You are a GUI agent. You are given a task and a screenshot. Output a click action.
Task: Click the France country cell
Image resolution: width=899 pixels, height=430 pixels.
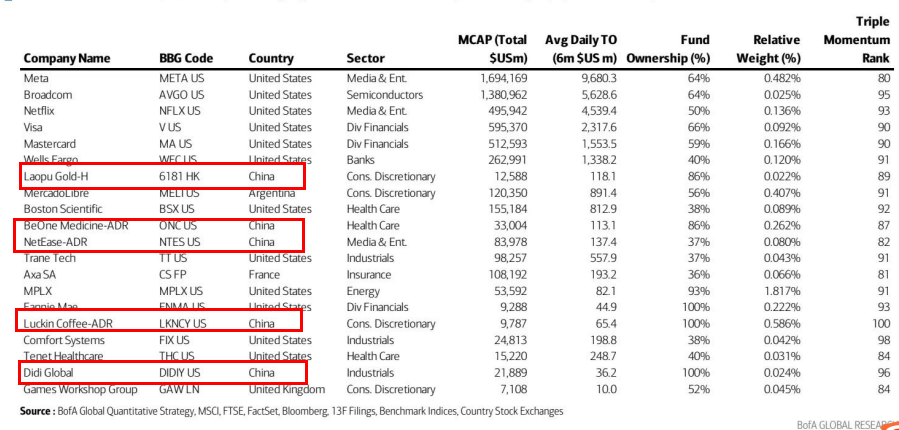pyautogui.click(x=266, y=274)
